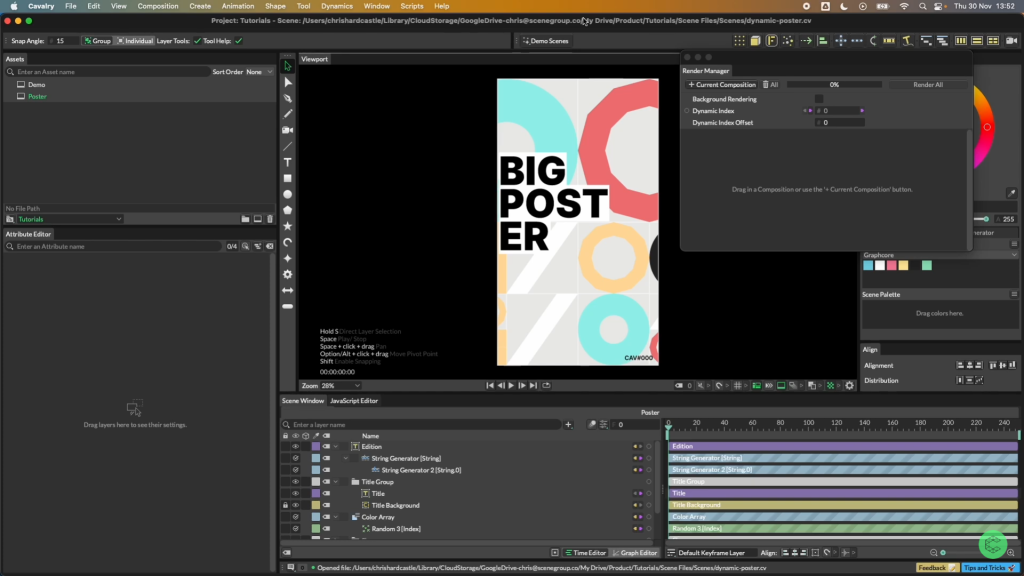Screen dimensions: 1024x576
Task: Click the add layer plus icon
Action: point(569,425)
